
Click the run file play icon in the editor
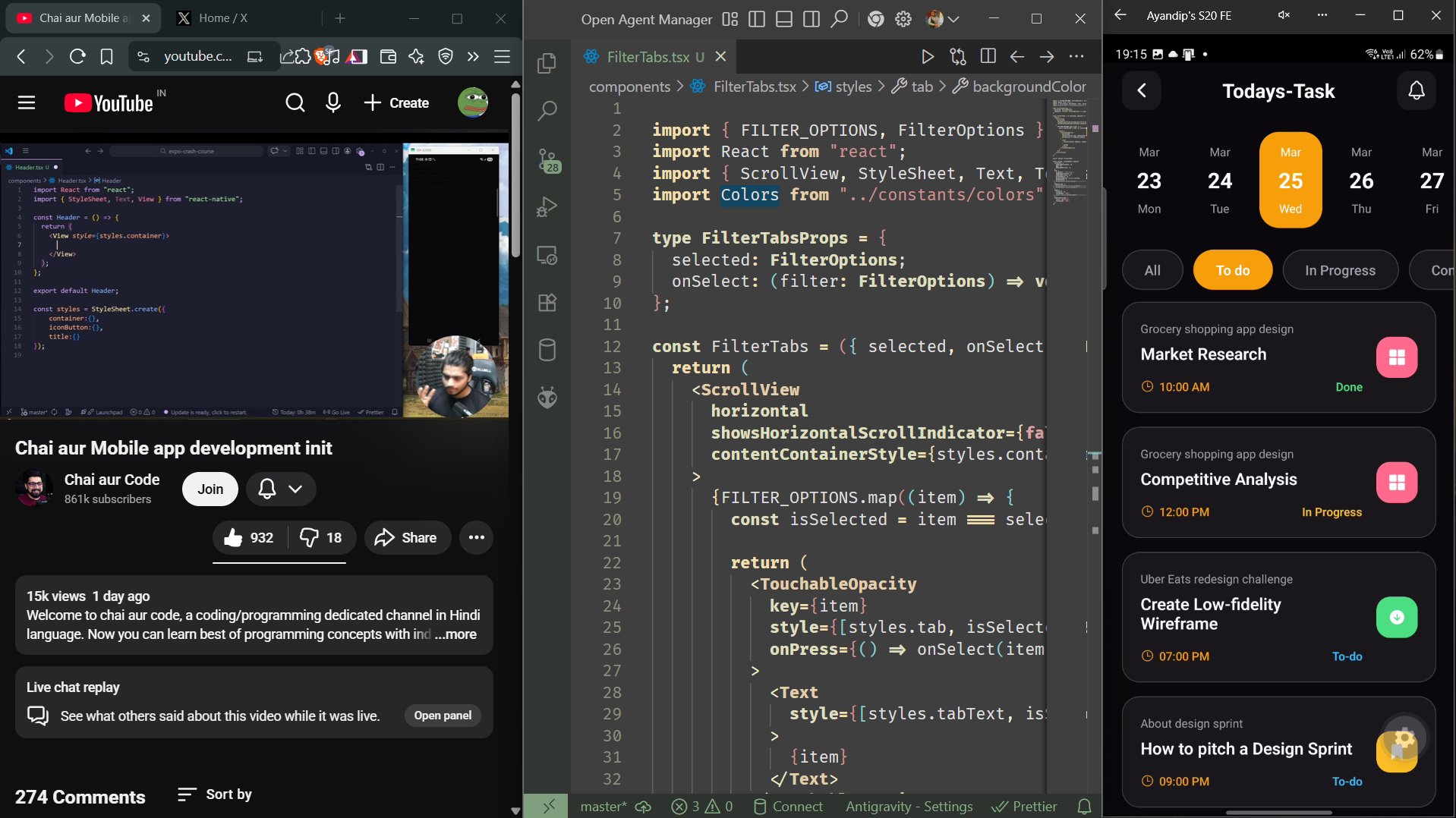(927, 57)
